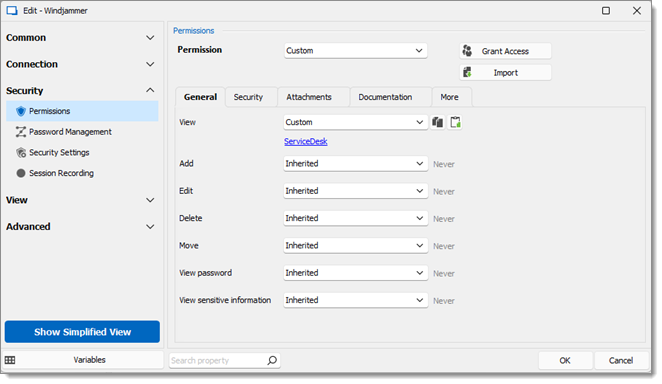
Task: Expand the Common section
Action: [x=80, y=38]
